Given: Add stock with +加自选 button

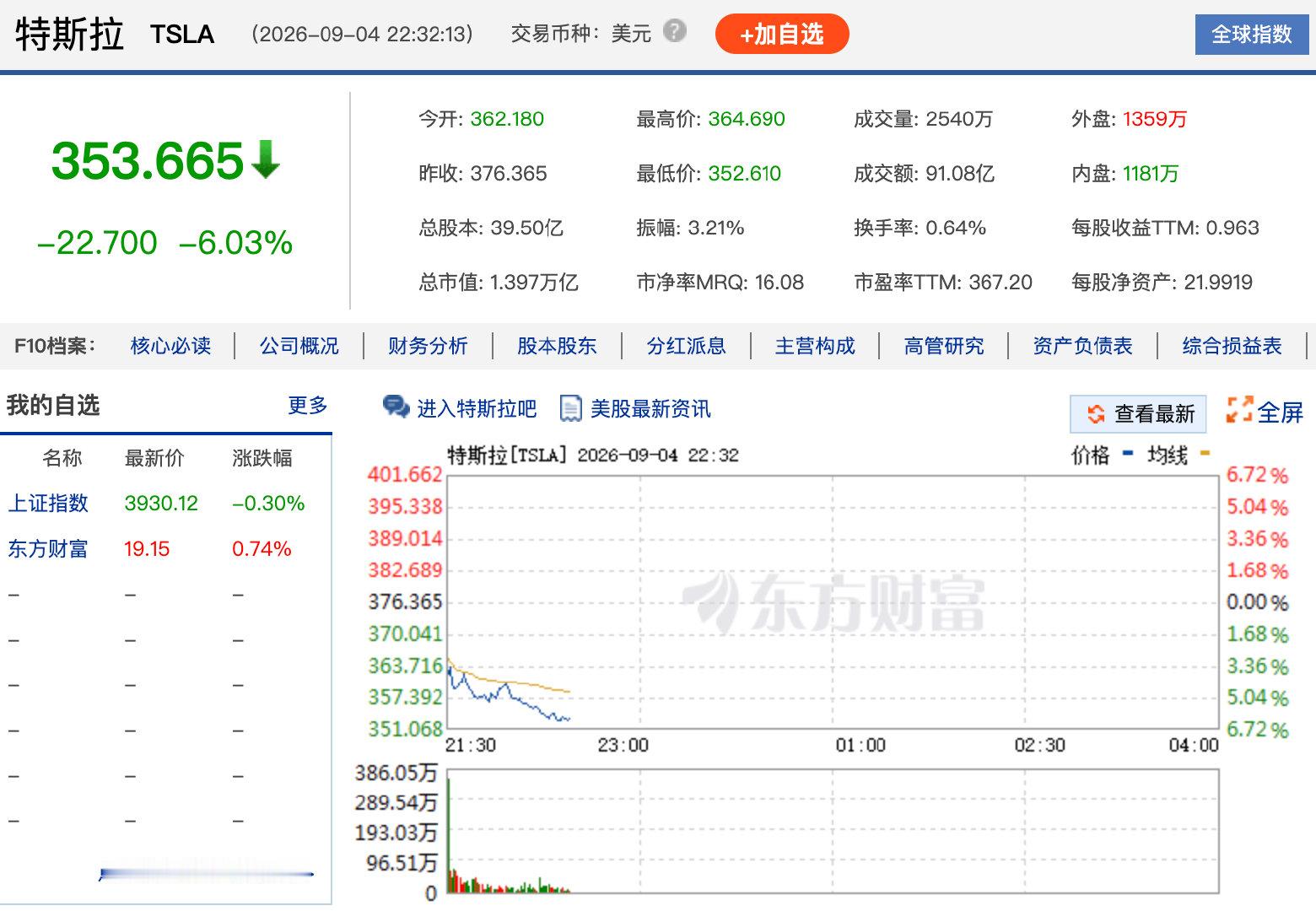Looking at the screenshot, I should coord(782,34).
